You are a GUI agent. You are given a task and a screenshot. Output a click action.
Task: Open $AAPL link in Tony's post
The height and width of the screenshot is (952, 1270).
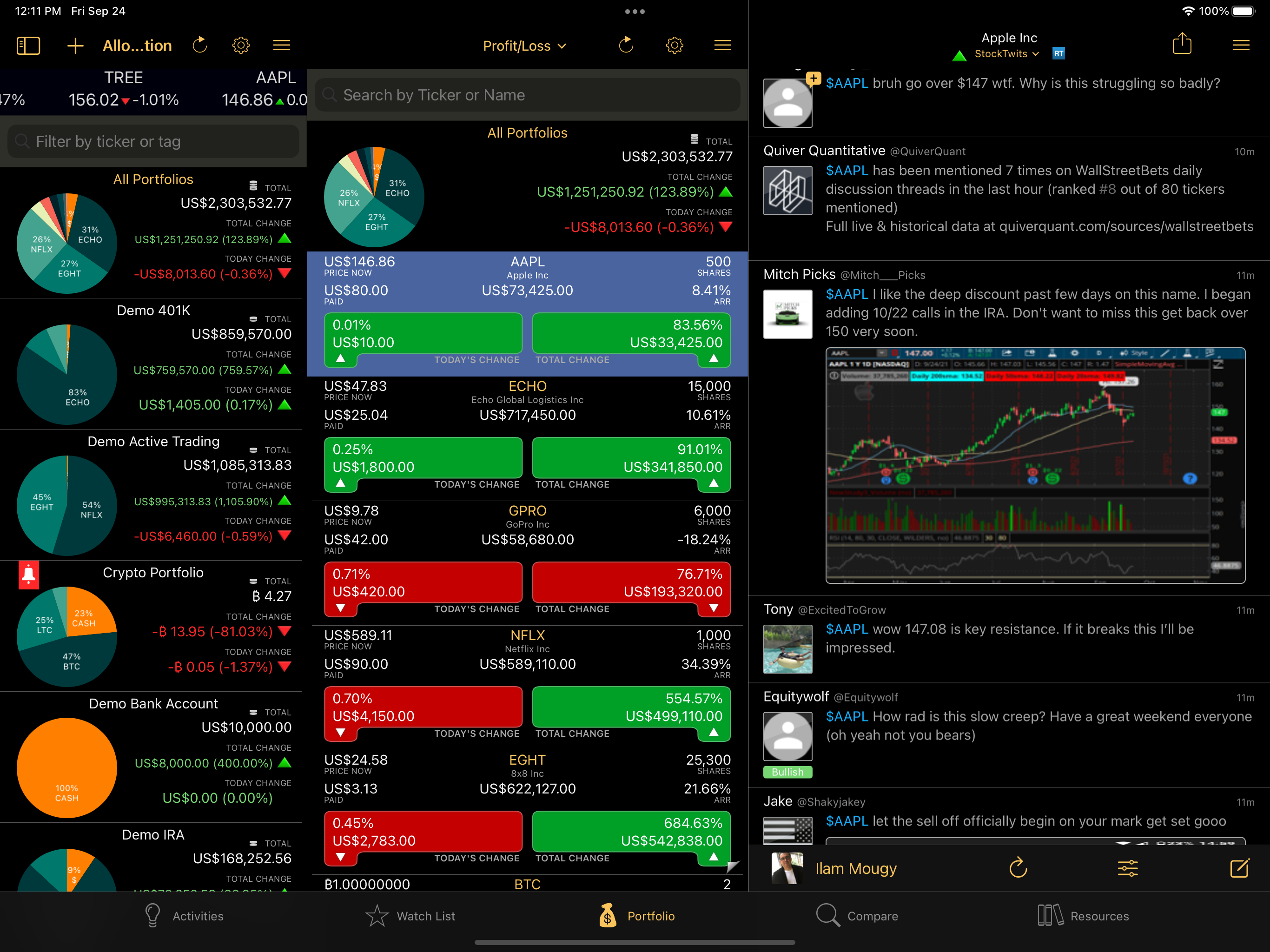847,629
